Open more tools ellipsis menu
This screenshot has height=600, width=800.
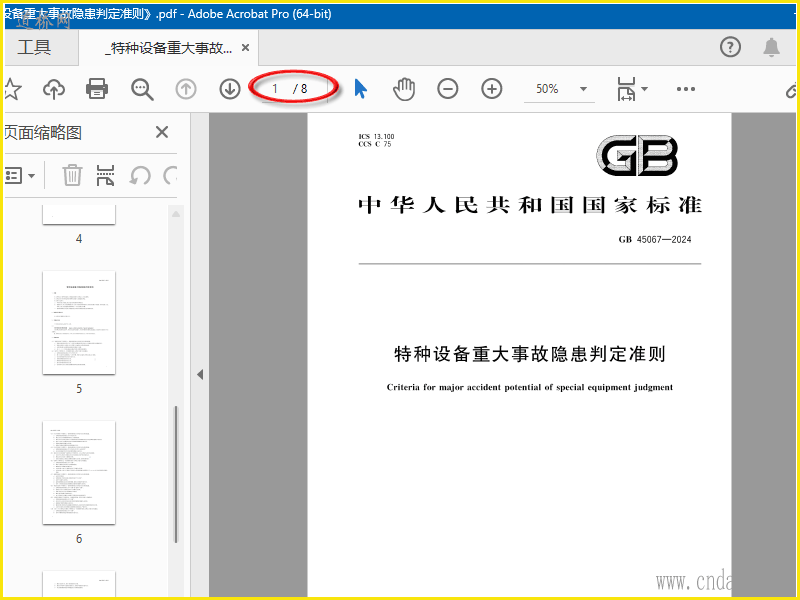pyautogui.click(x=686, y=89)
